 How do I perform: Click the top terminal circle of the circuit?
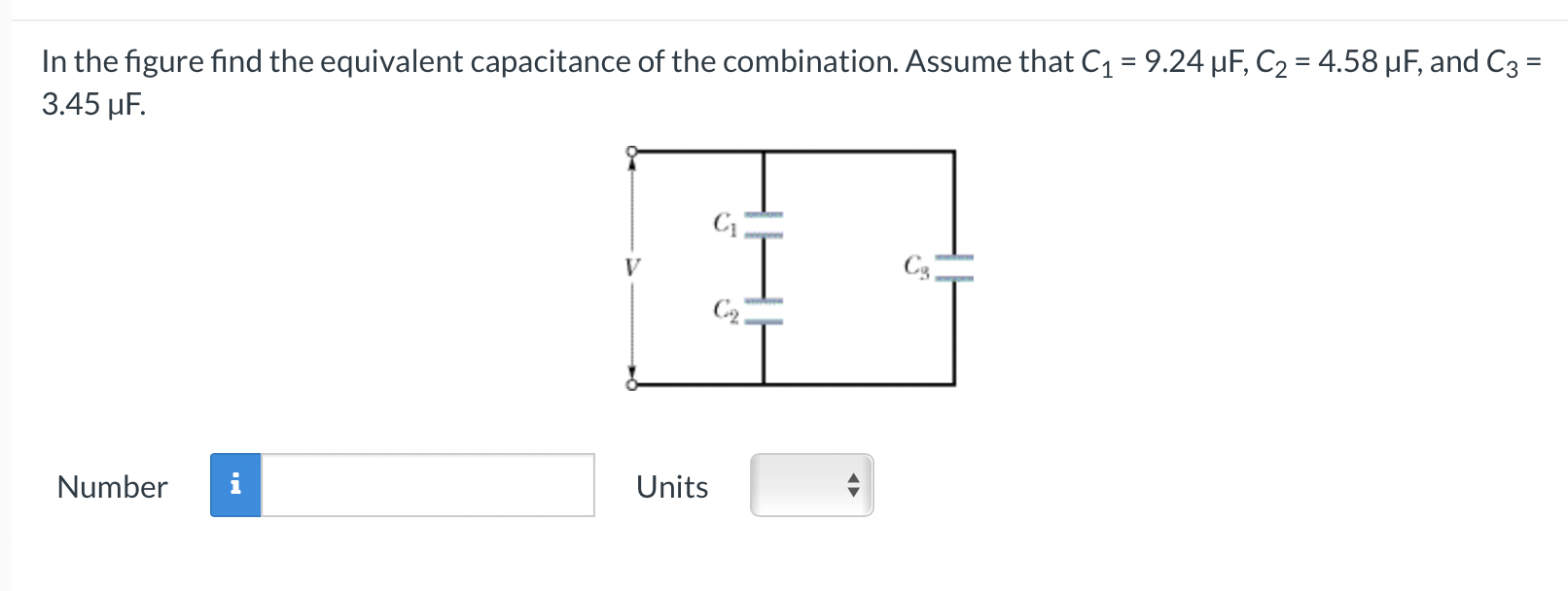pyautogui.click(x=632, y=152)
